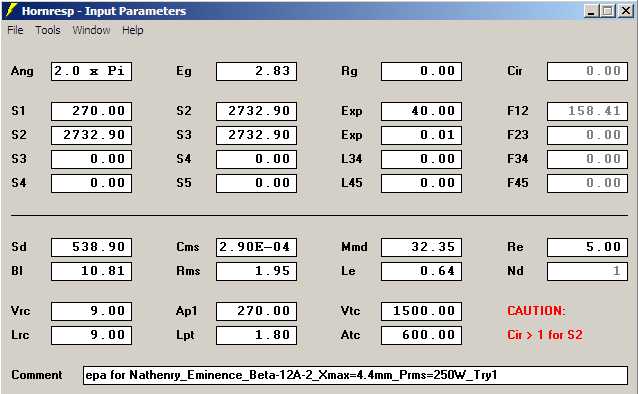Click the Lpt field showing 1.80
638x394 pixels.
pos(256,335)
